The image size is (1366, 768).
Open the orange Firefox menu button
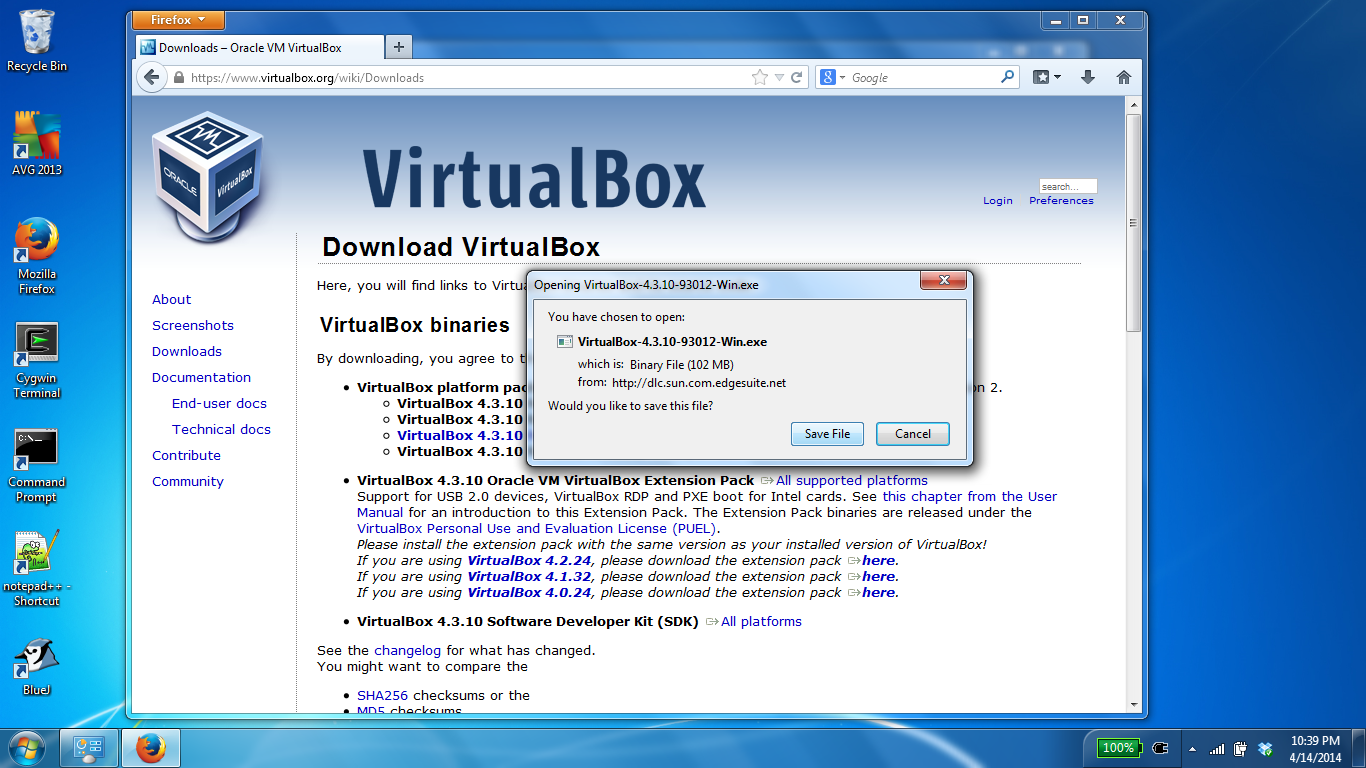click(178, 20)
